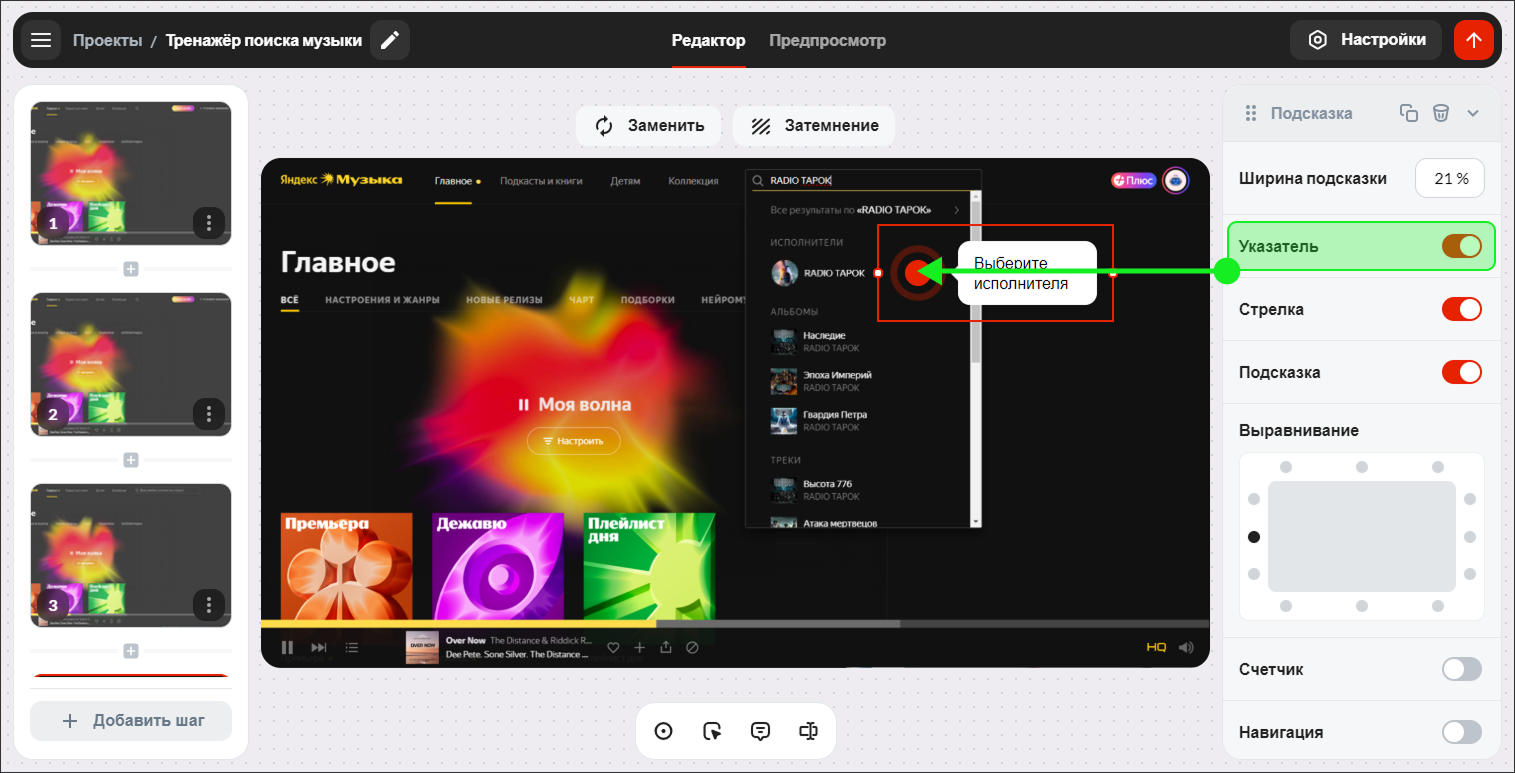
Task: Click the Добавить шаг button
Action: click(x=131, y=721)
